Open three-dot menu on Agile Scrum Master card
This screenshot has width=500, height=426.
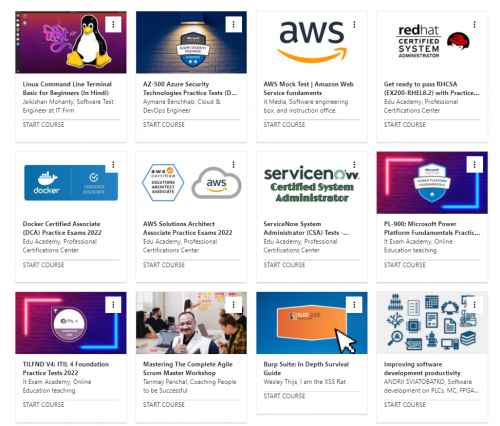click(x=233, y=305)
